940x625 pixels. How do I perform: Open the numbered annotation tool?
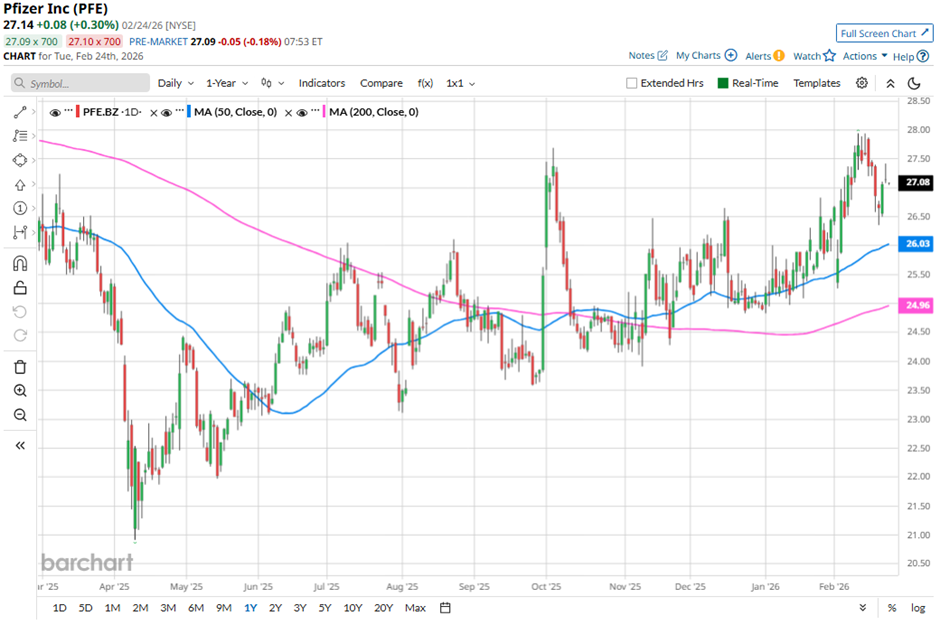(x=20, y=208)
